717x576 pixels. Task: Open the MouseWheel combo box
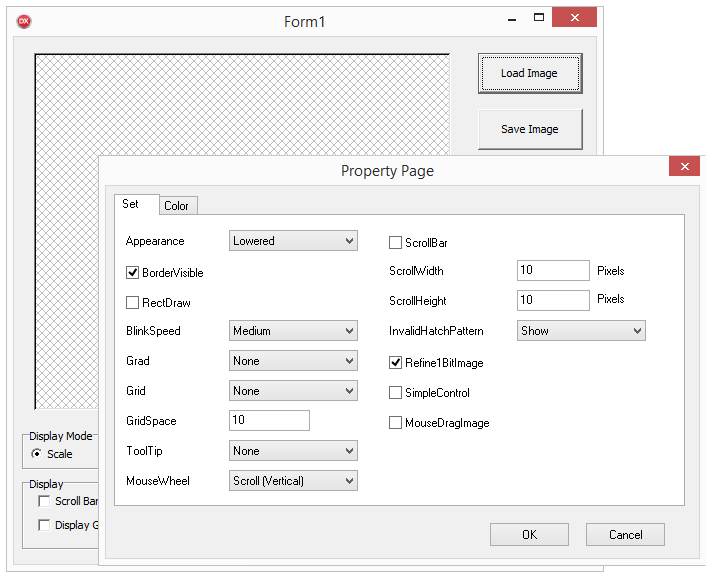[x=293, y=481]
